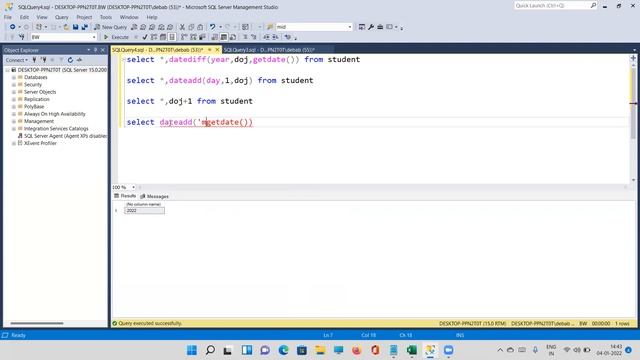Open the find combo box dropdown arrow
This screenshot has width=640, height=360.
click(x=349, y=27)
